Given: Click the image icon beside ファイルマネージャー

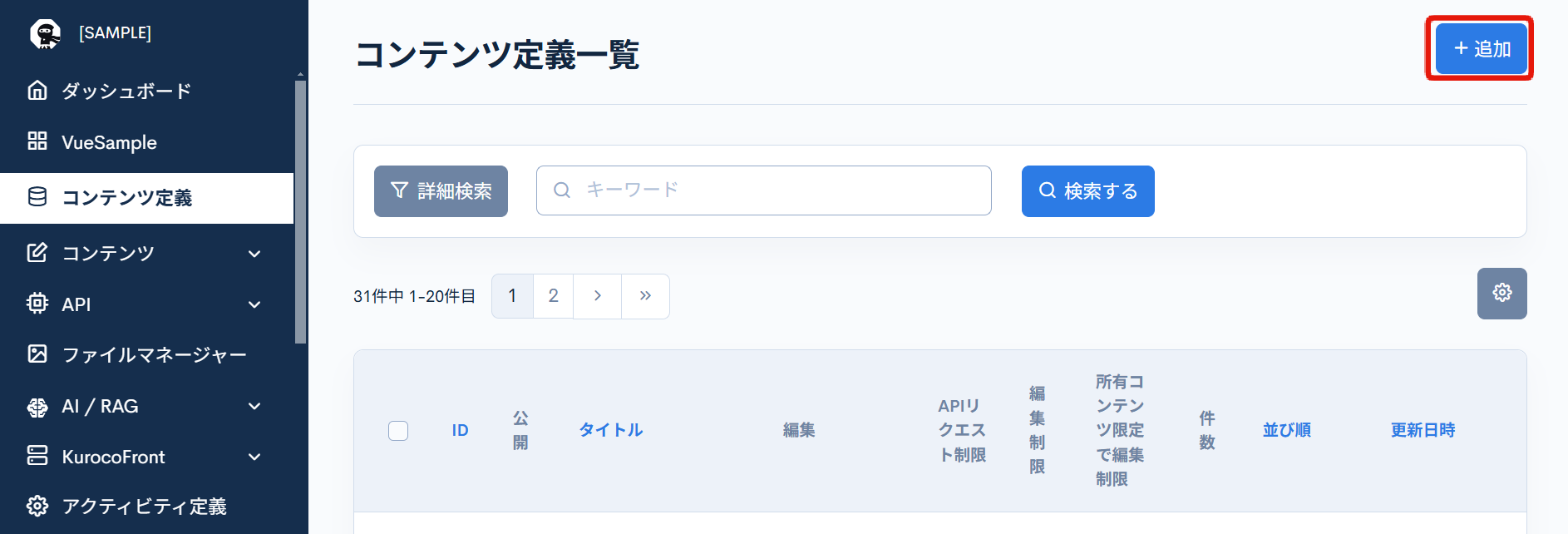Looking at the screenshot, I should 37,354.
